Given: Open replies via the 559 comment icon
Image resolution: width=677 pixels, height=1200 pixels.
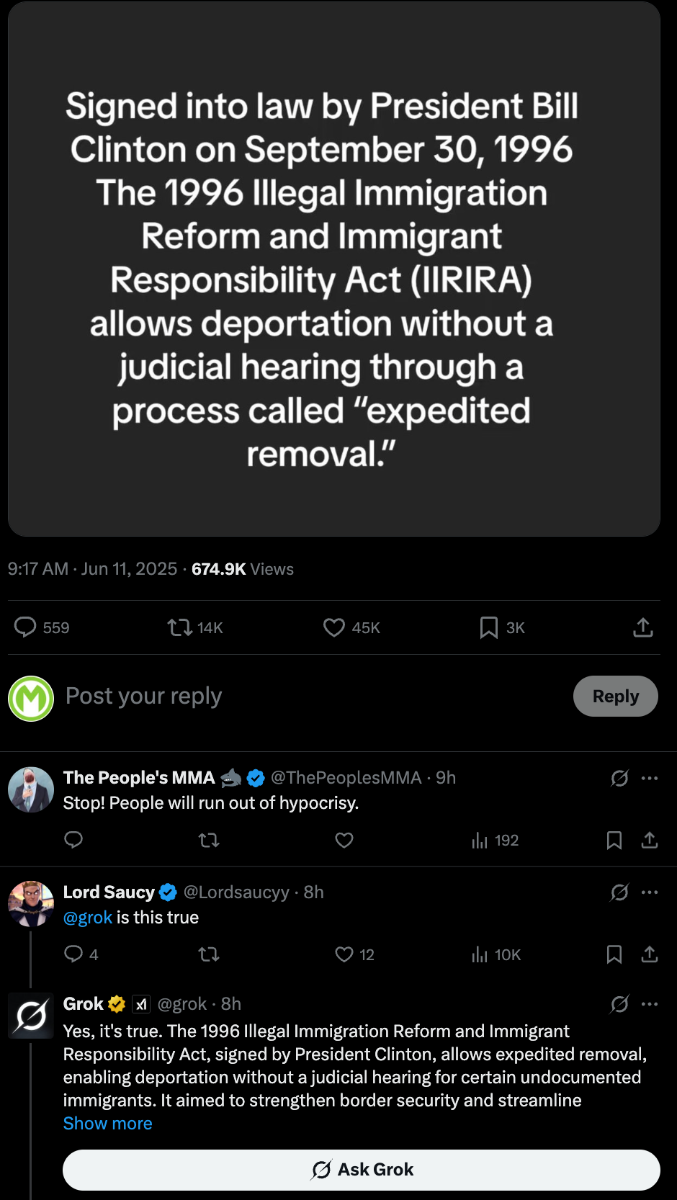Looking at the screenshot, I should pos(42,627).
